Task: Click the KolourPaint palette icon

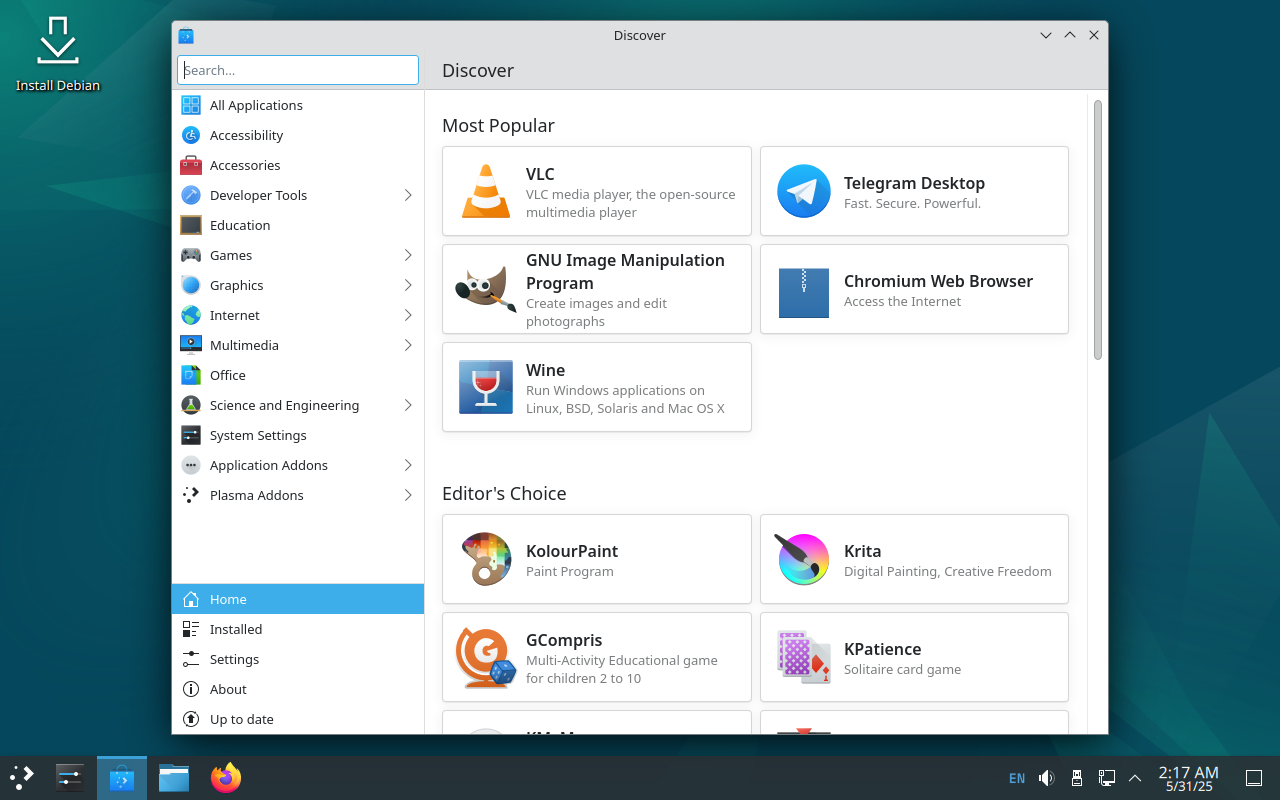Action: 486,559
